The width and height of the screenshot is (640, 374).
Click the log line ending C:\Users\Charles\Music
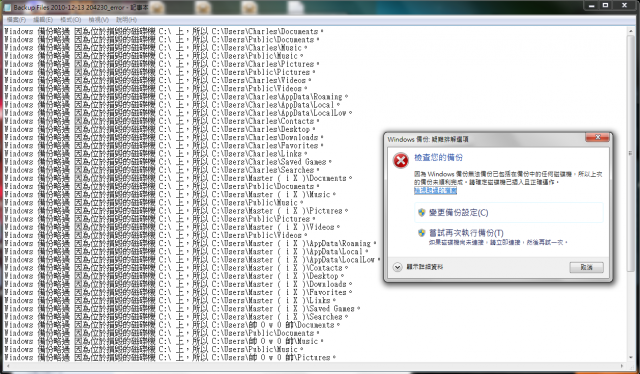156,48
